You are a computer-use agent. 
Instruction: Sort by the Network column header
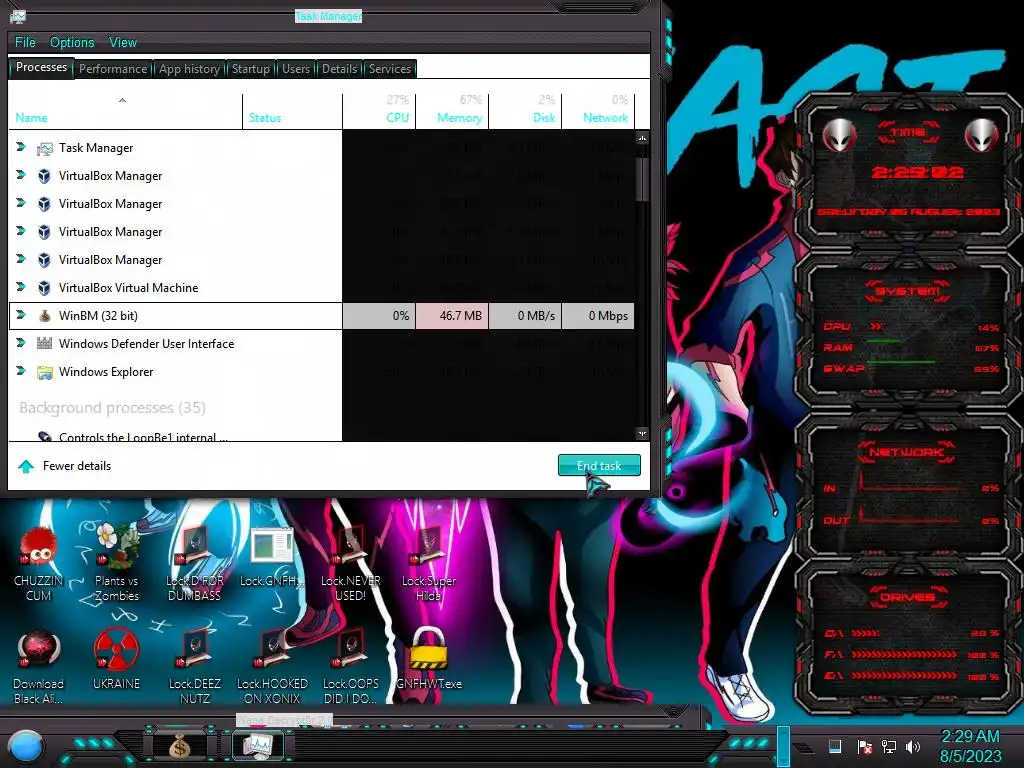(x=598, y=111)
